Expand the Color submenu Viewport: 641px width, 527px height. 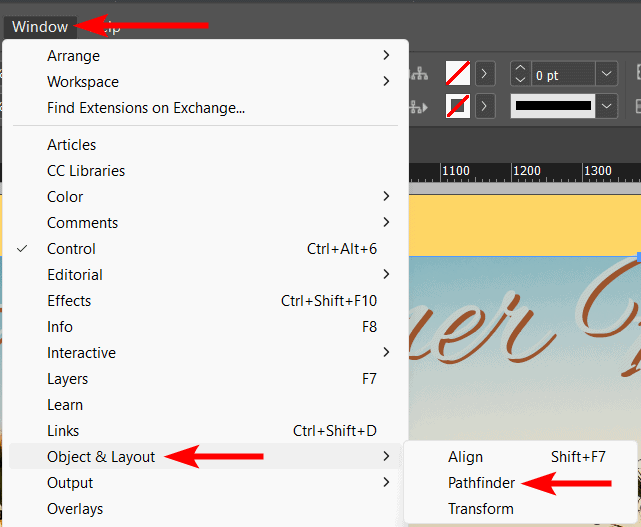(x=65, y=197)
